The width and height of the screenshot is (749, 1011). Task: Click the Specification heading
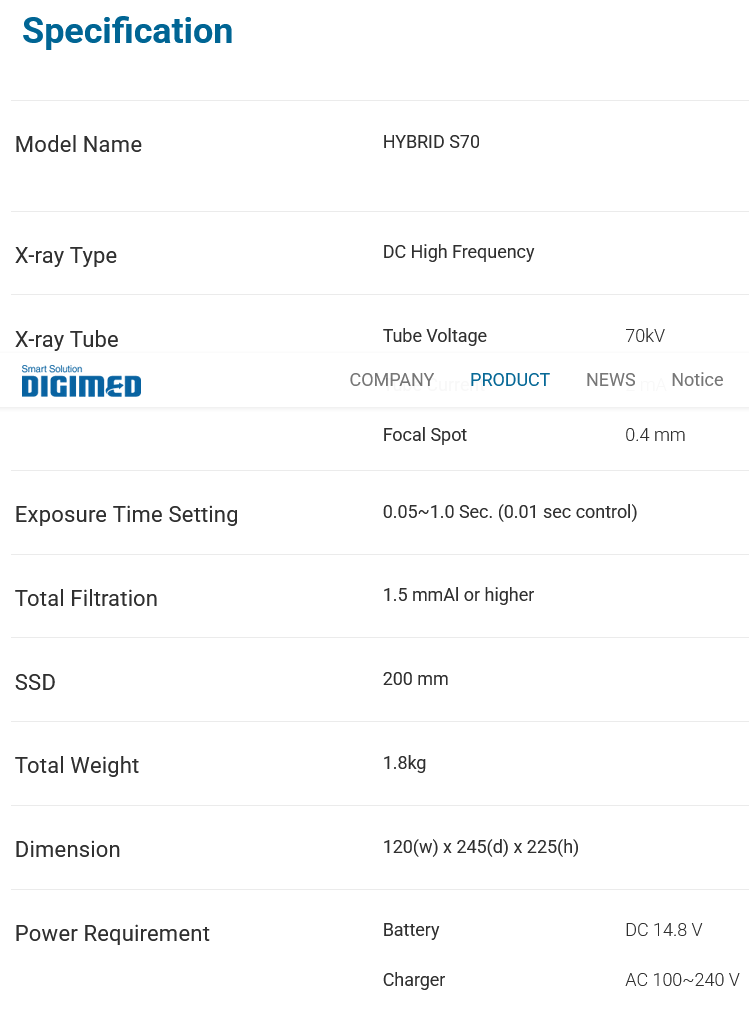pos(127,31)
